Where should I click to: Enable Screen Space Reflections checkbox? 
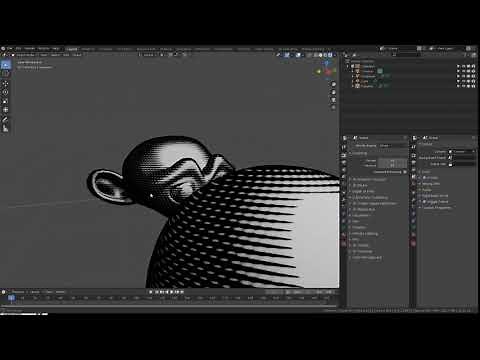(x=355, y=204)
